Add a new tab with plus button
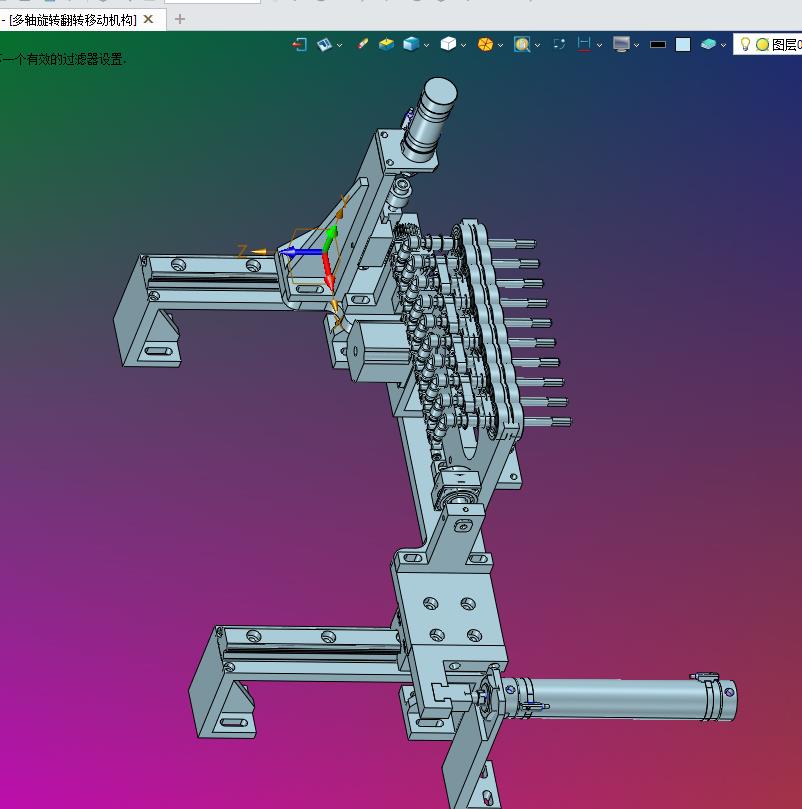The image size is (802, 809). (180, 20)
